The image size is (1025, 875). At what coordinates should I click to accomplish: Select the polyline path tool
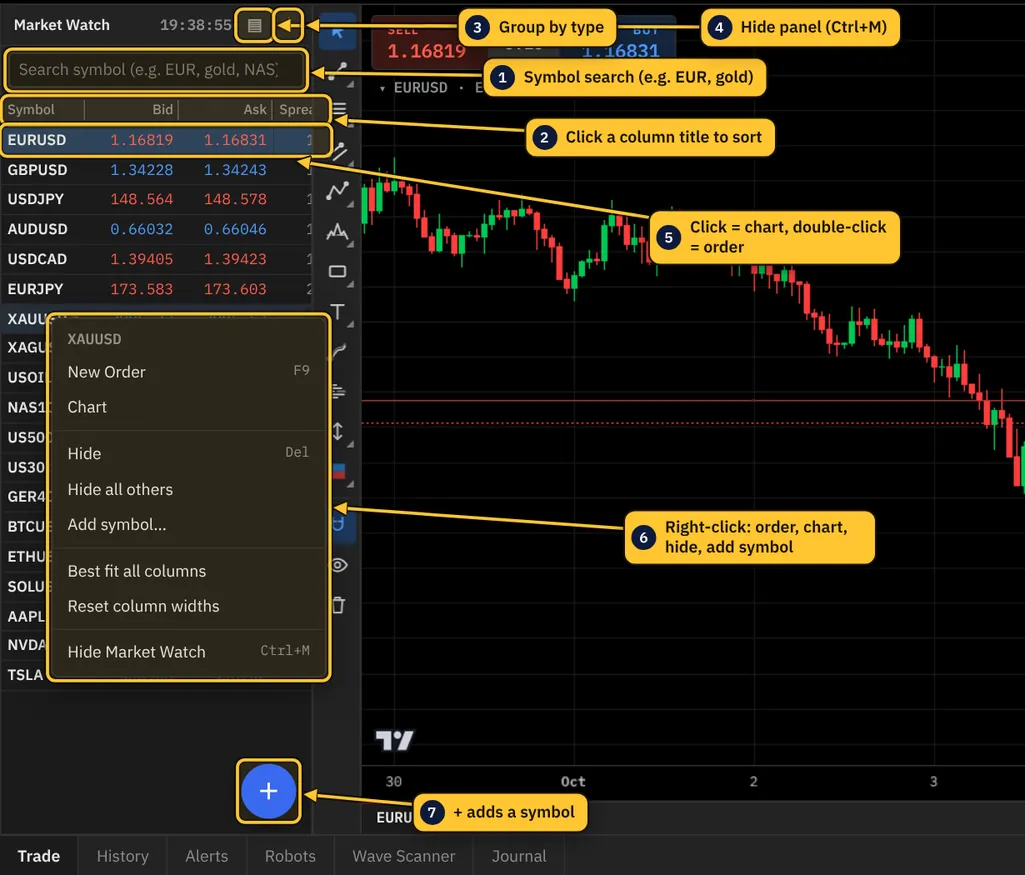pos(337,191)
